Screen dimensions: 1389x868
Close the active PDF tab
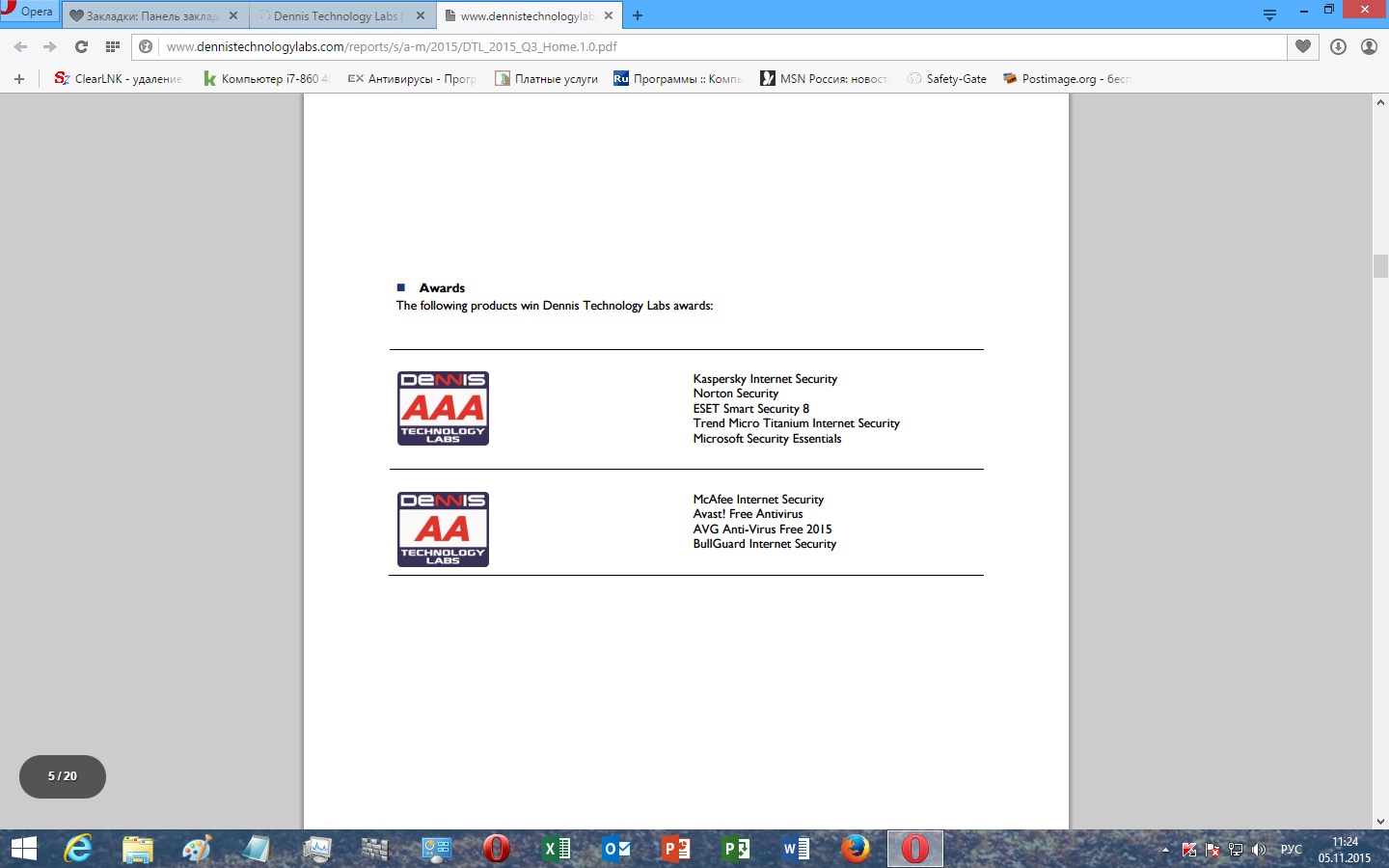609,15
